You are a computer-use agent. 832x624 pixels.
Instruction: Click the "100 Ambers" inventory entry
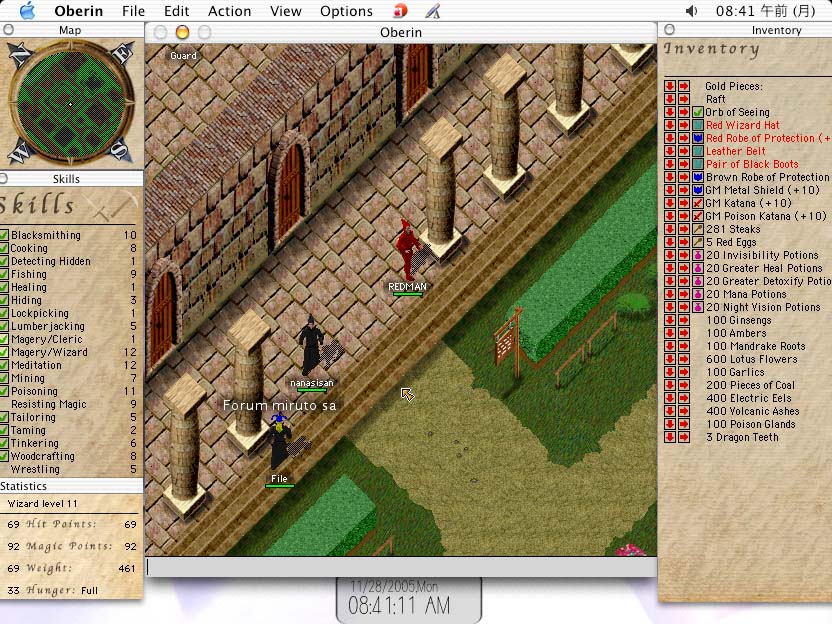coord(736,333)
